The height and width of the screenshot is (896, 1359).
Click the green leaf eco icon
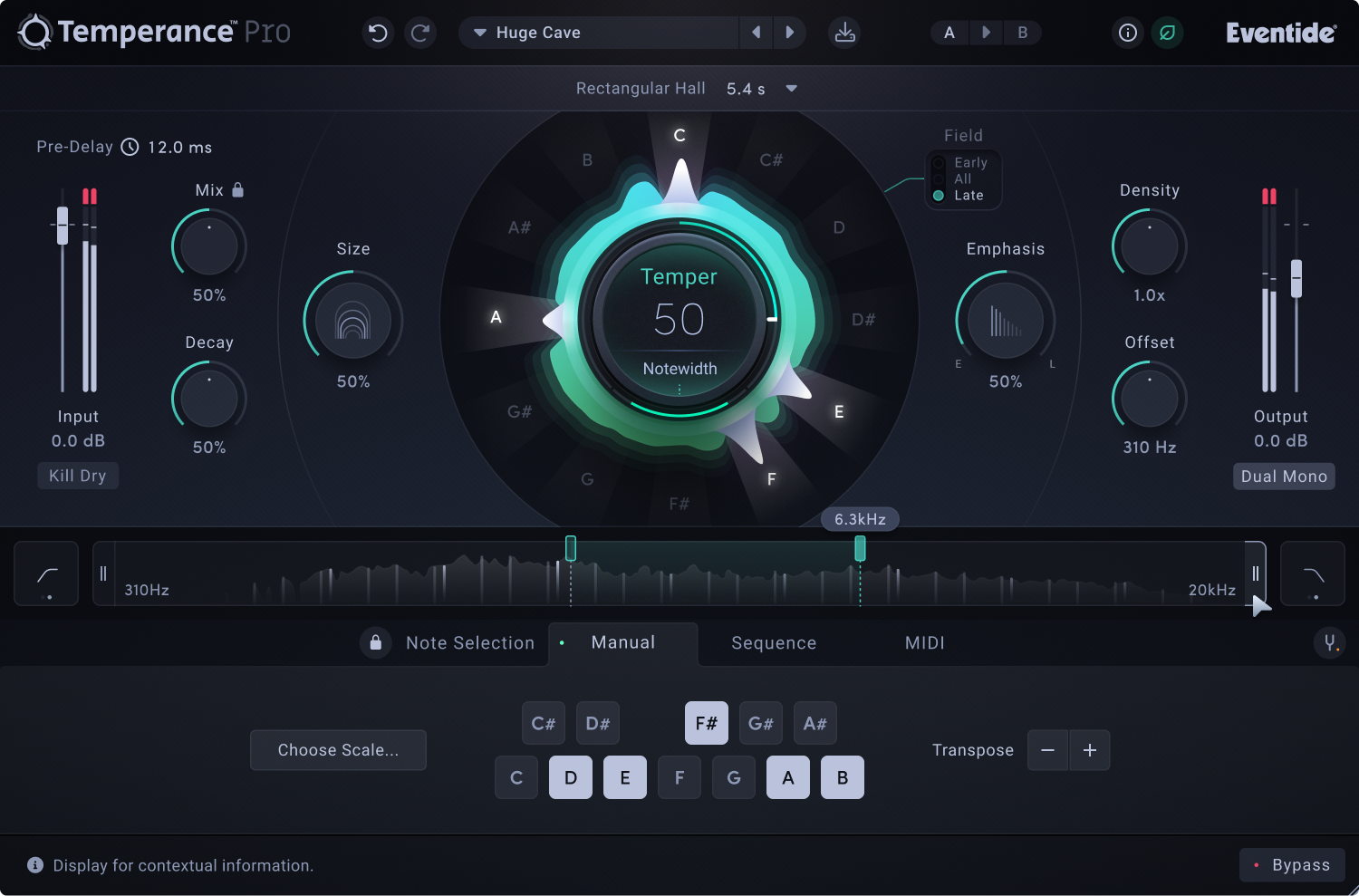(1167, 34)
